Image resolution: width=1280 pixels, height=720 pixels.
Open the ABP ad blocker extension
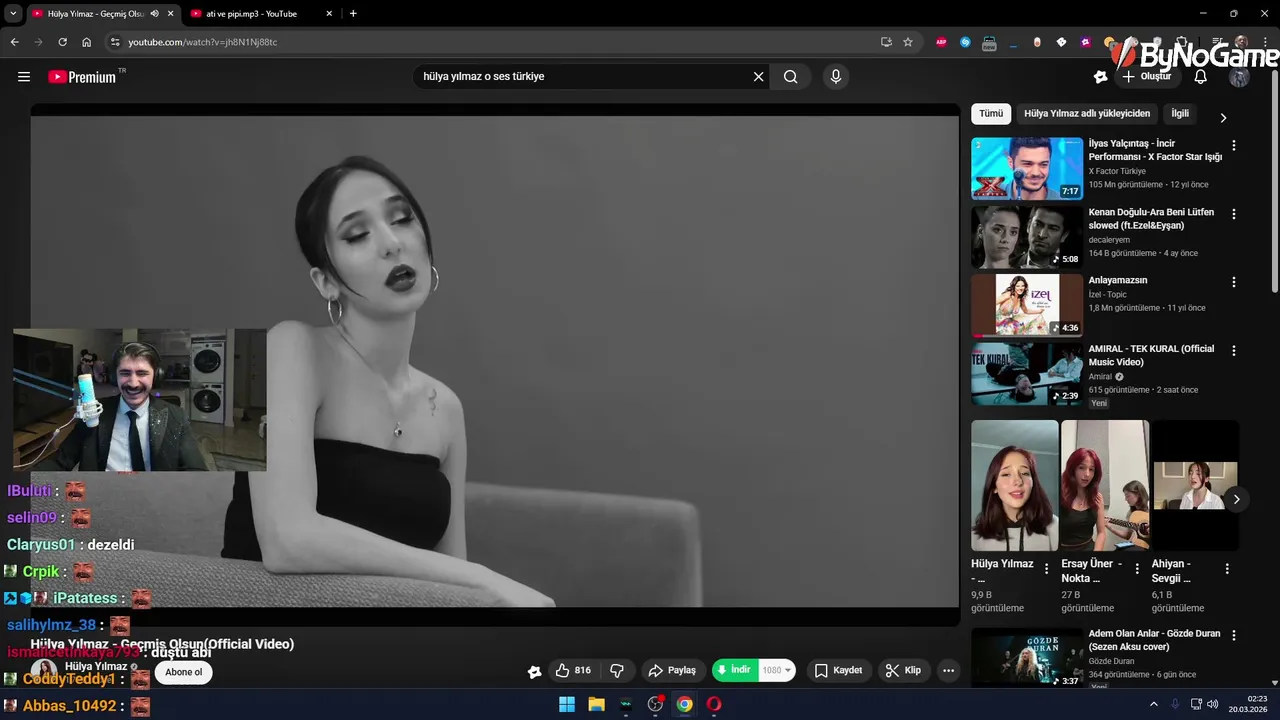[x=941, y=42]
